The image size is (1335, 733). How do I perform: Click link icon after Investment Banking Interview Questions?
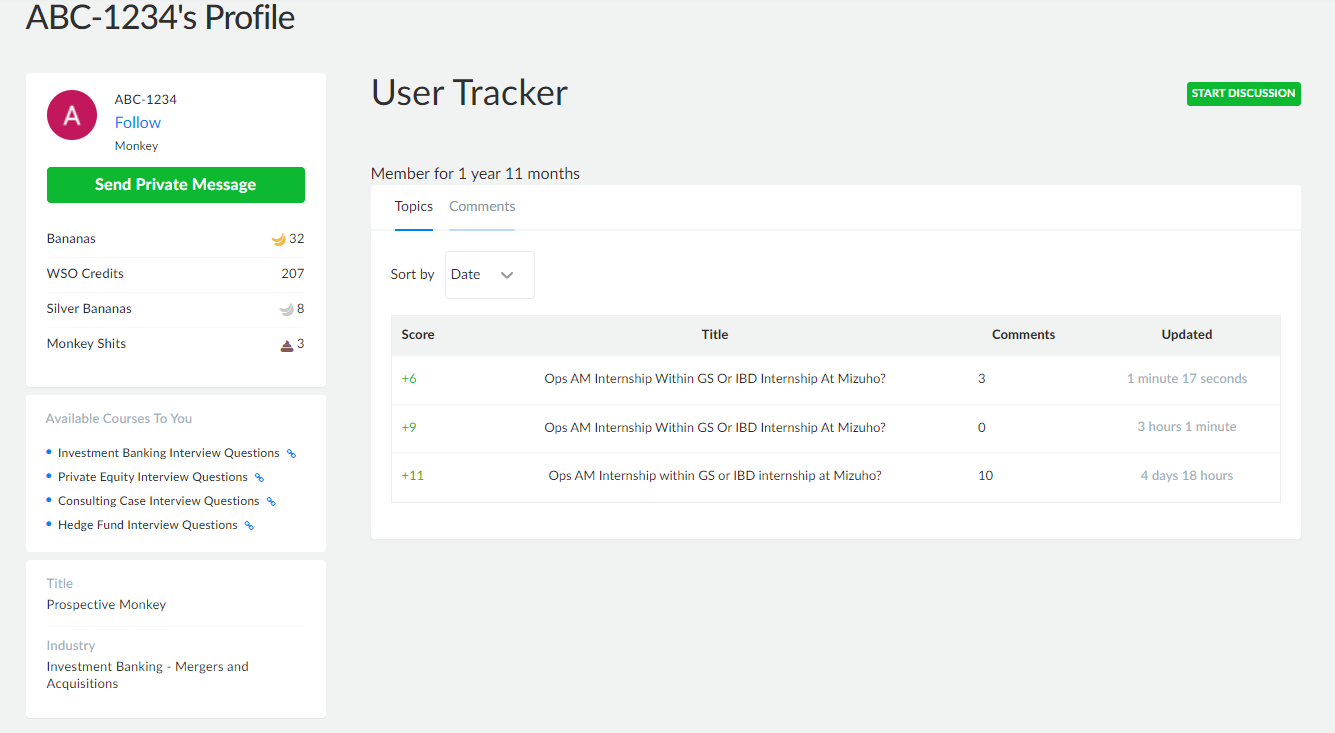tap(291, 454)
